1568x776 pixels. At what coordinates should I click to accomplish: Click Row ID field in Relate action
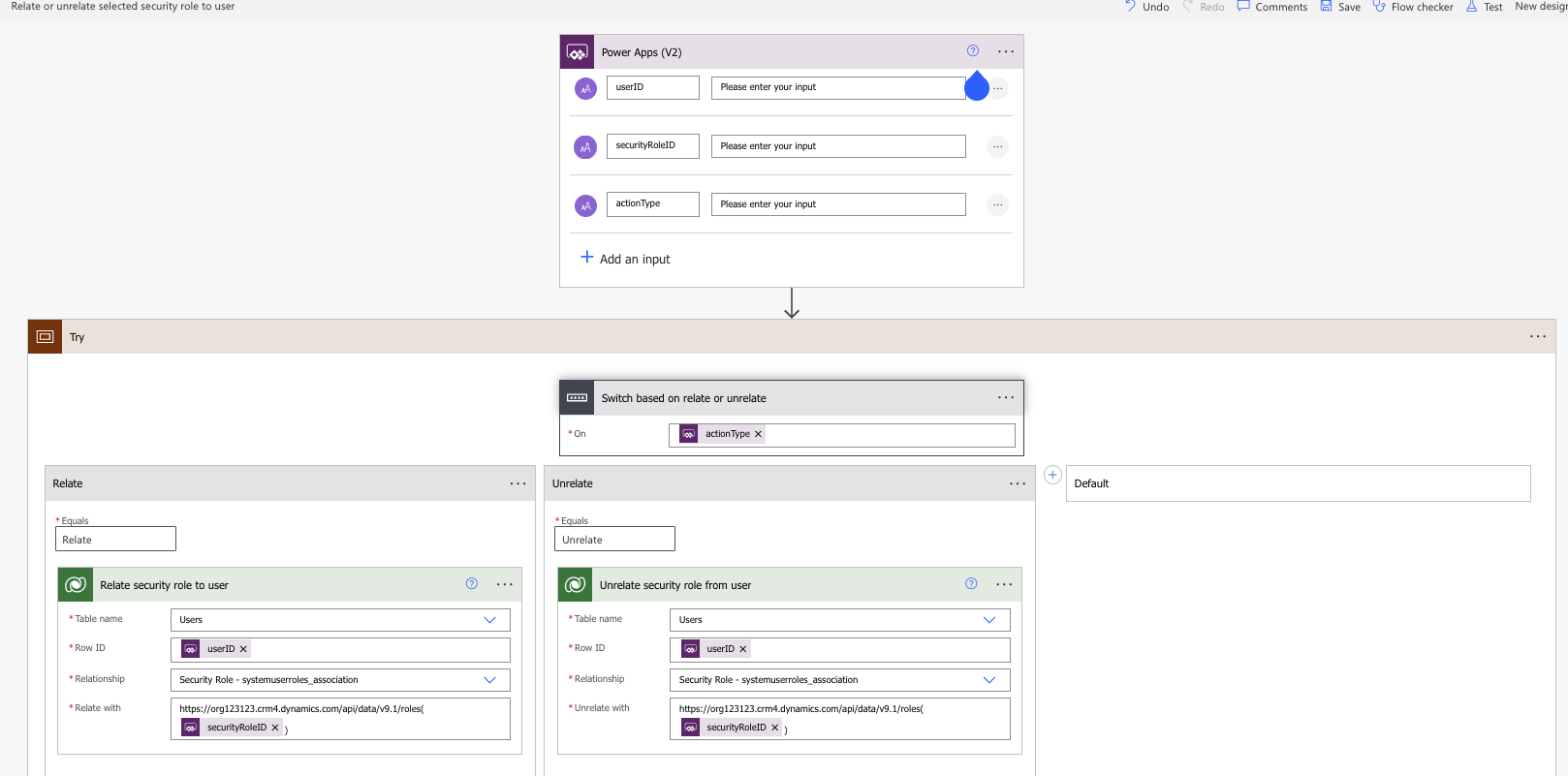340,650
